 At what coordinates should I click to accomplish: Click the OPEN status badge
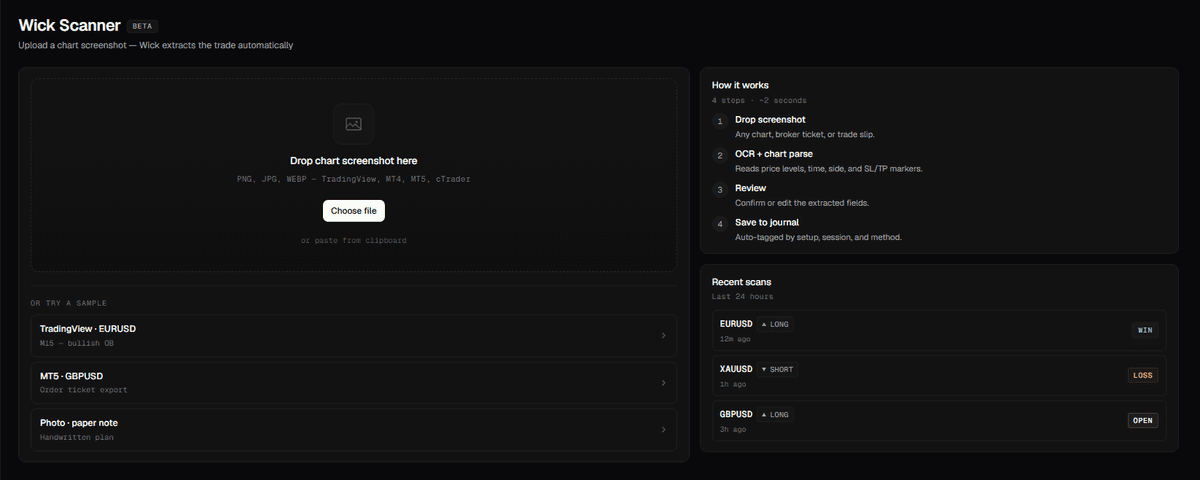pyautogui.click(x=1142, y=420)
